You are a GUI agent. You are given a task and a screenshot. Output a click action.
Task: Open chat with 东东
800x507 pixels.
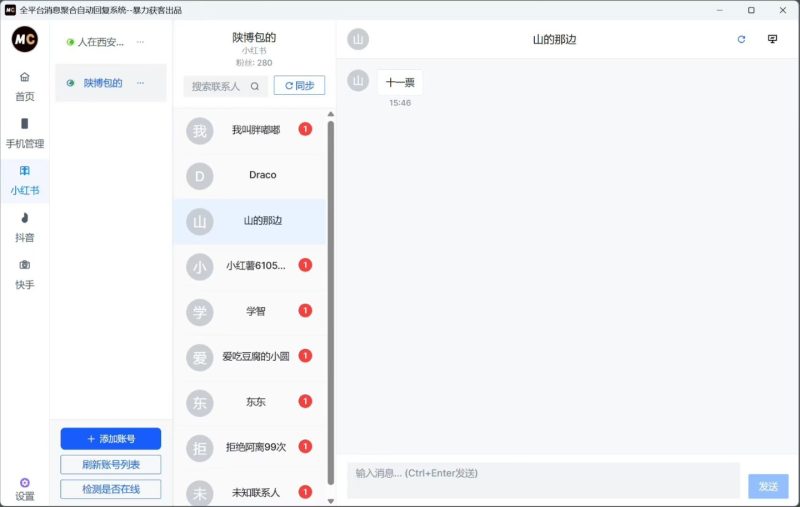click(250, 402)
